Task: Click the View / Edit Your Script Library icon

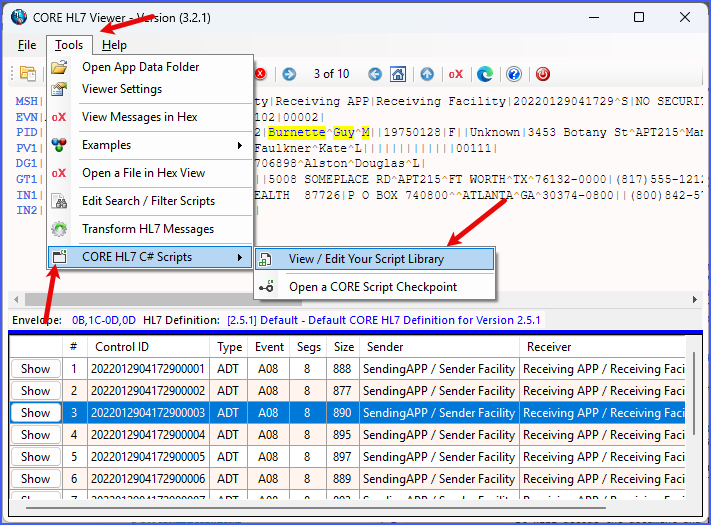Action: coord(265,259)
